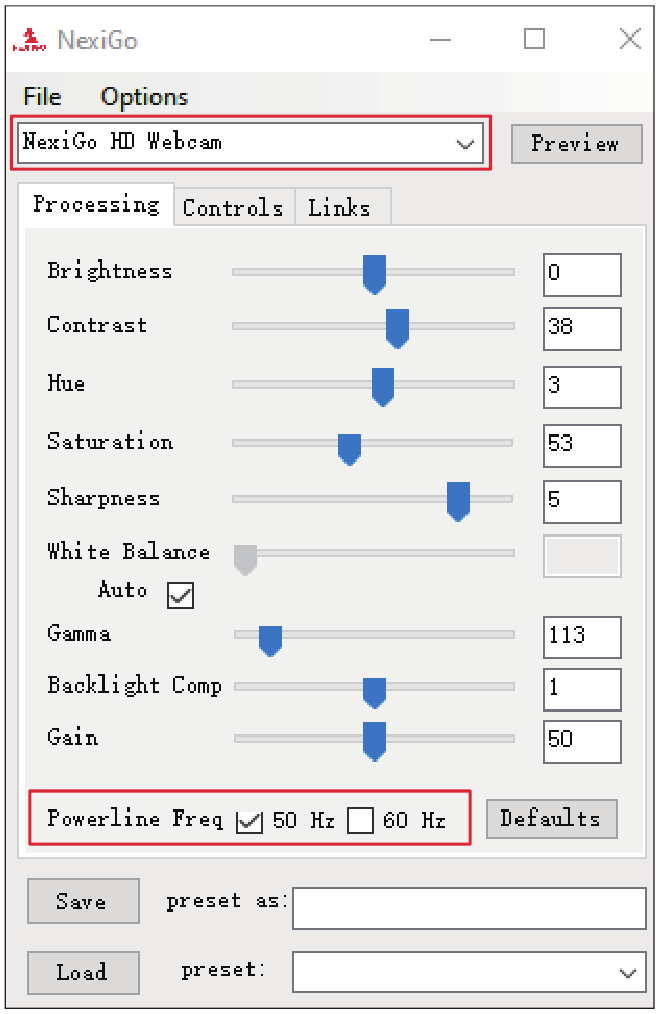This screenshot has width=659, height=1014.
Task: Click the NexiGo logo icon in title bar
Action: coord(30,40)
